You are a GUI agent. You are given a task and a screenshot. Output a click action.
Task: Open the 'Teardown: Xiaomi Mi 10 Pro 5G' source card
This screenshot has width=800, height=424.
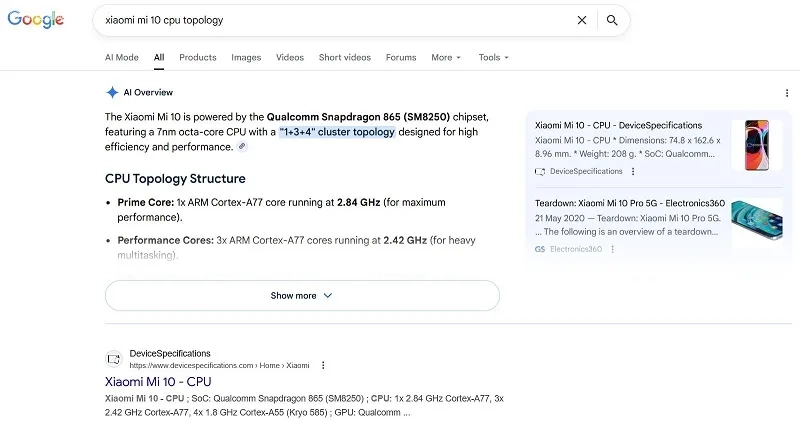tap(630, 203)
